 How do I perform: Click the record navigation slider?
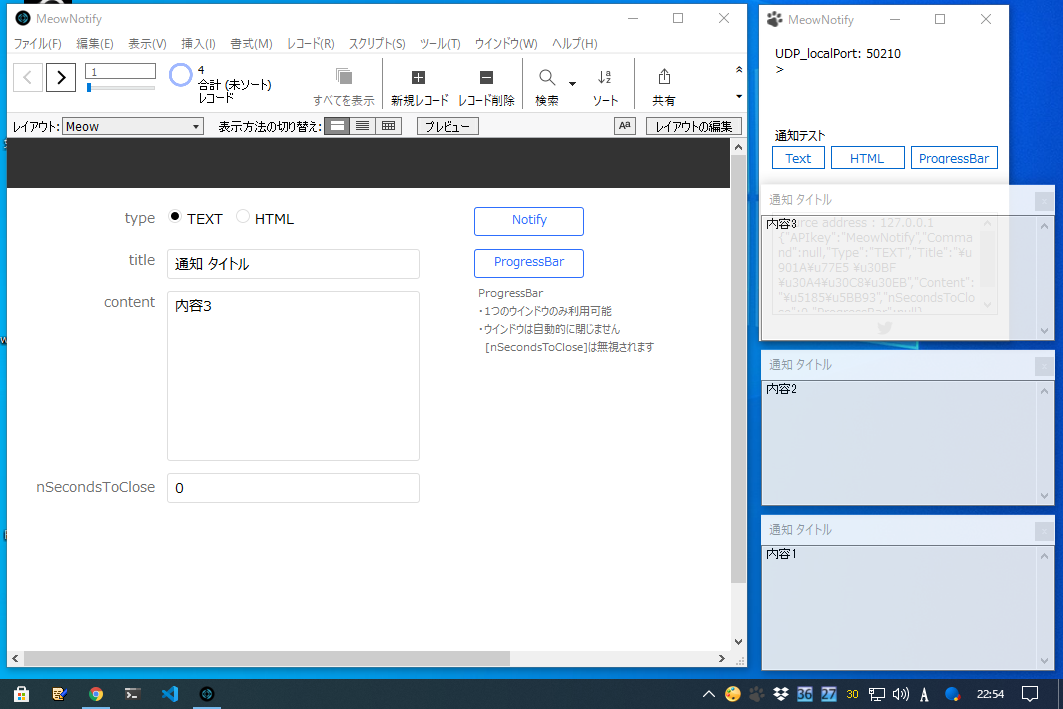(x=121, y=87)
